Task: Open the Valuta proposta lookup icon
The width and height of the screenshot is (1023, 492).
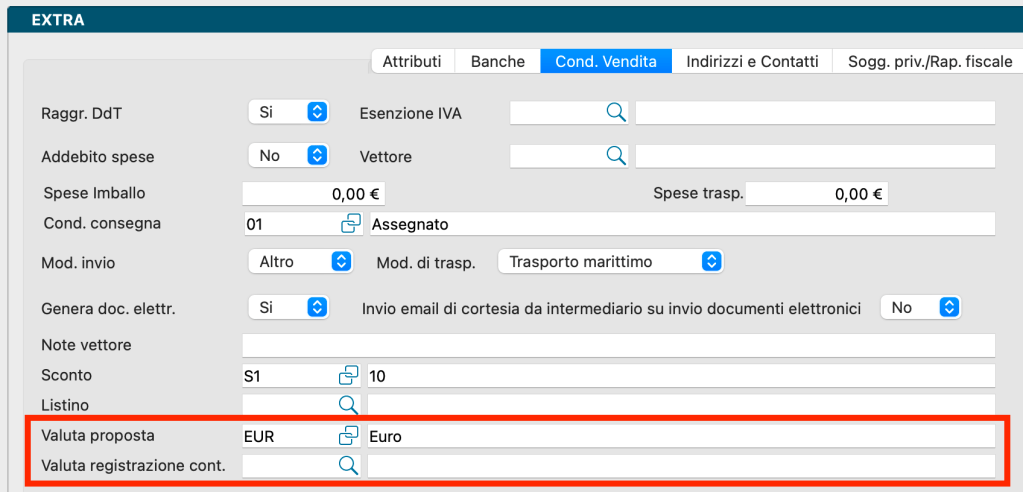Action: click(x=348, y=436)
